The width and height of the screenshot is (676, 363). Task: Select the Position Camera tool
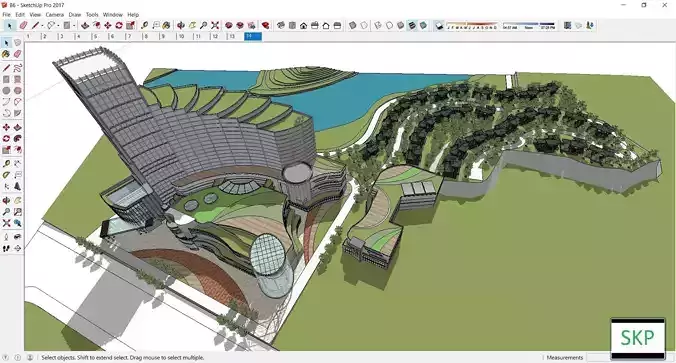click(6, 237)
